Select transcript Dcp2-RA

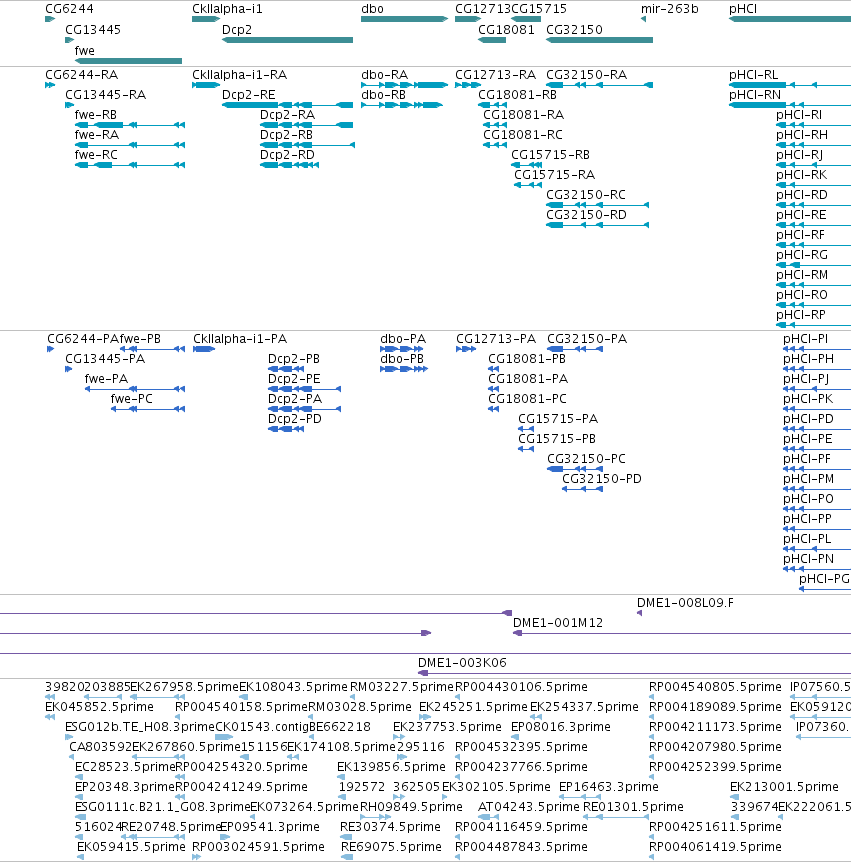click(x=288, y=115)
